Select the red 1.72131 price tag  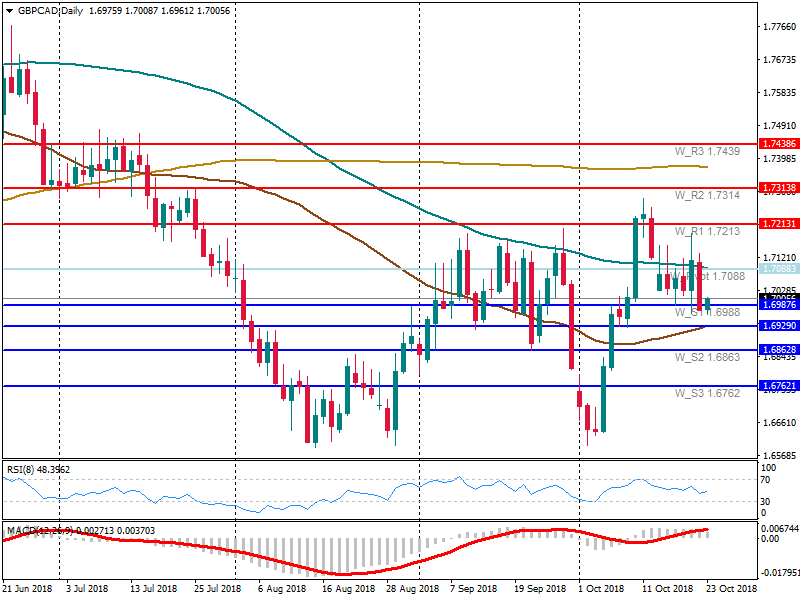[x=778, y=224]
